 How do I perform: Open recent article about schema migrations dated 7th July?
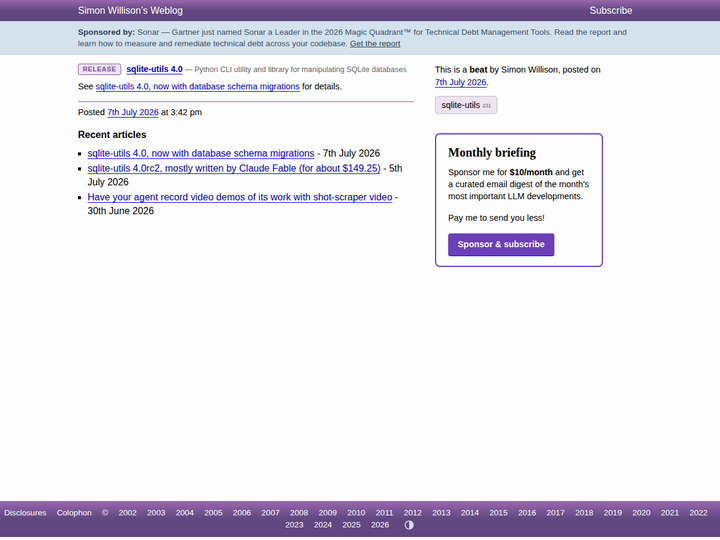(201, 153)
